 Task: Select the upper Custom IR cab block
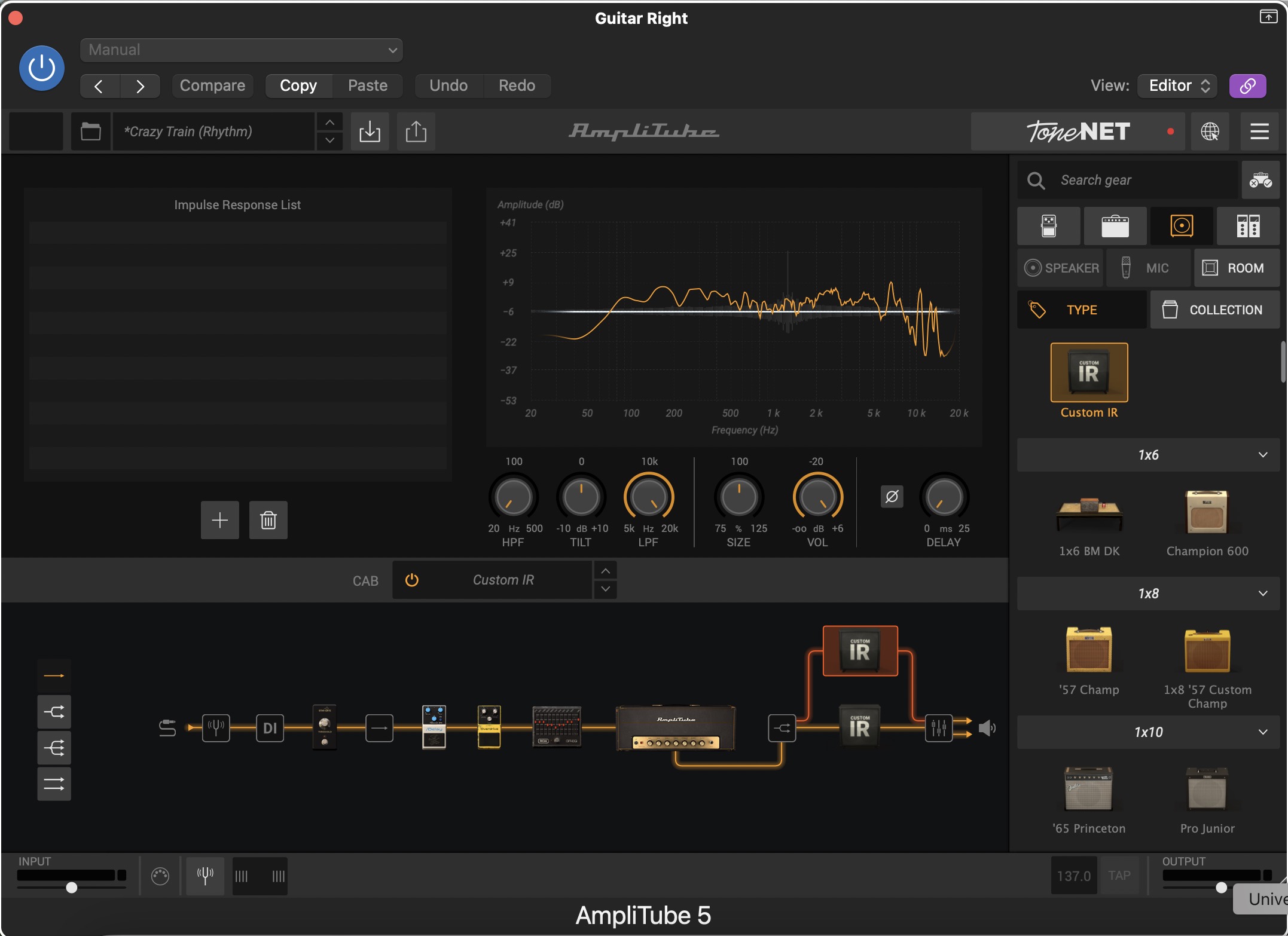coord(860,650)
